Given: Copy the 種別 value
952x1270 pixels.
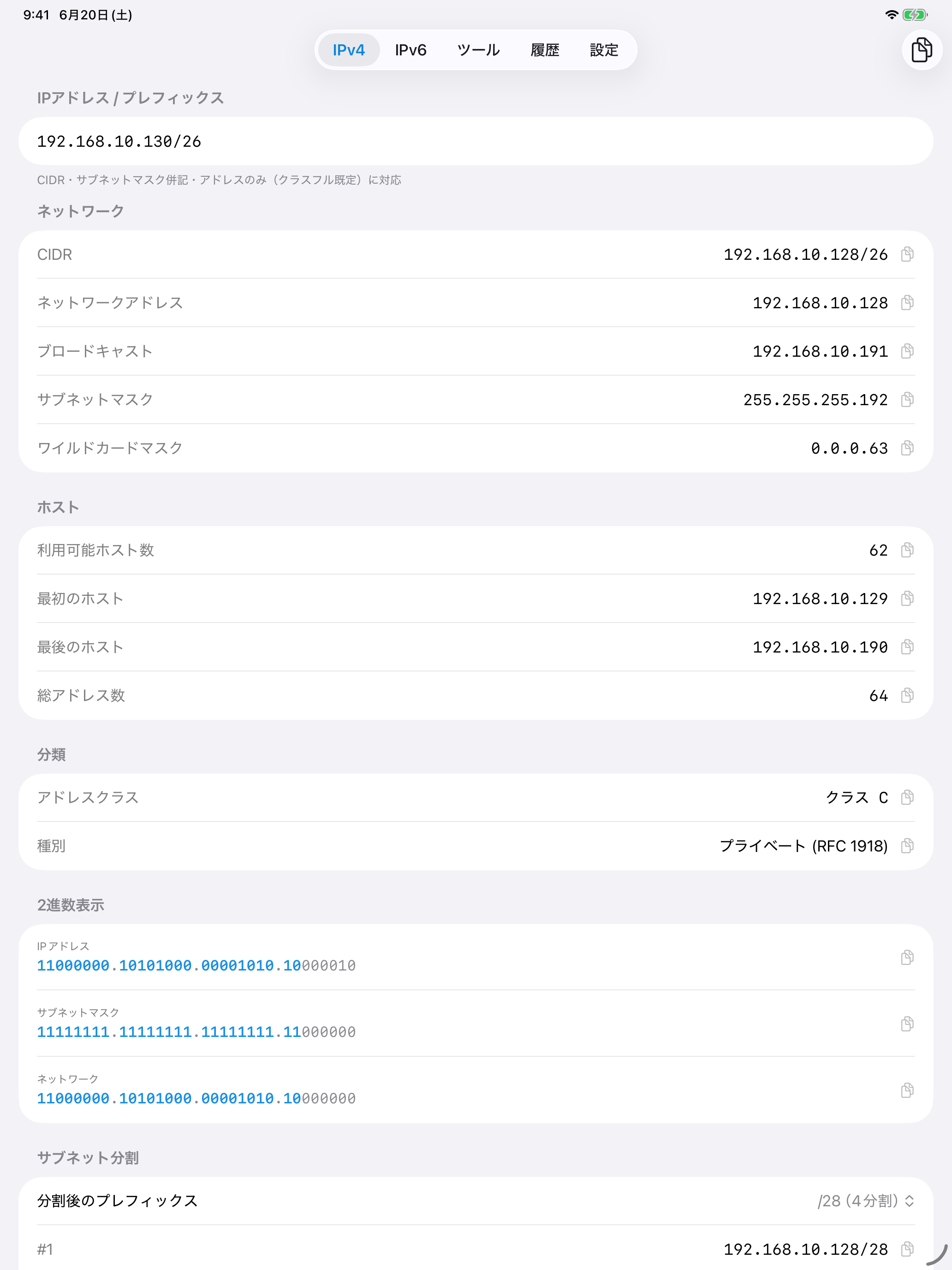Looking at the screenshot, I should (907, 846).
